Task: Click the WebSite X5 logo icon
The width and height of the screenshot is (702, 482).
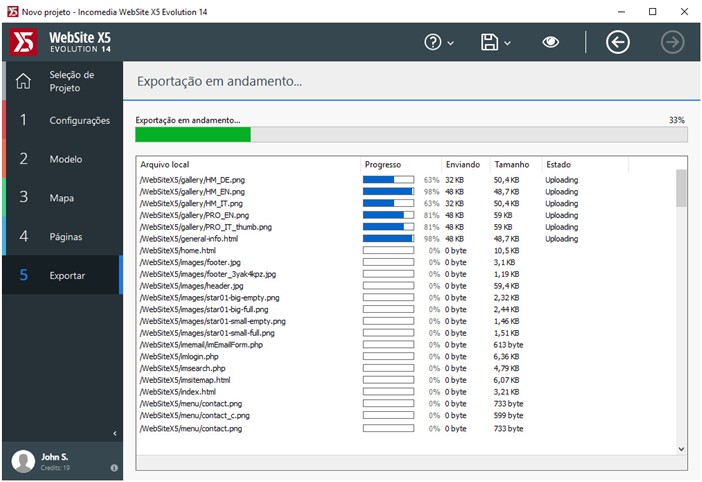Action: coord(23,42)
